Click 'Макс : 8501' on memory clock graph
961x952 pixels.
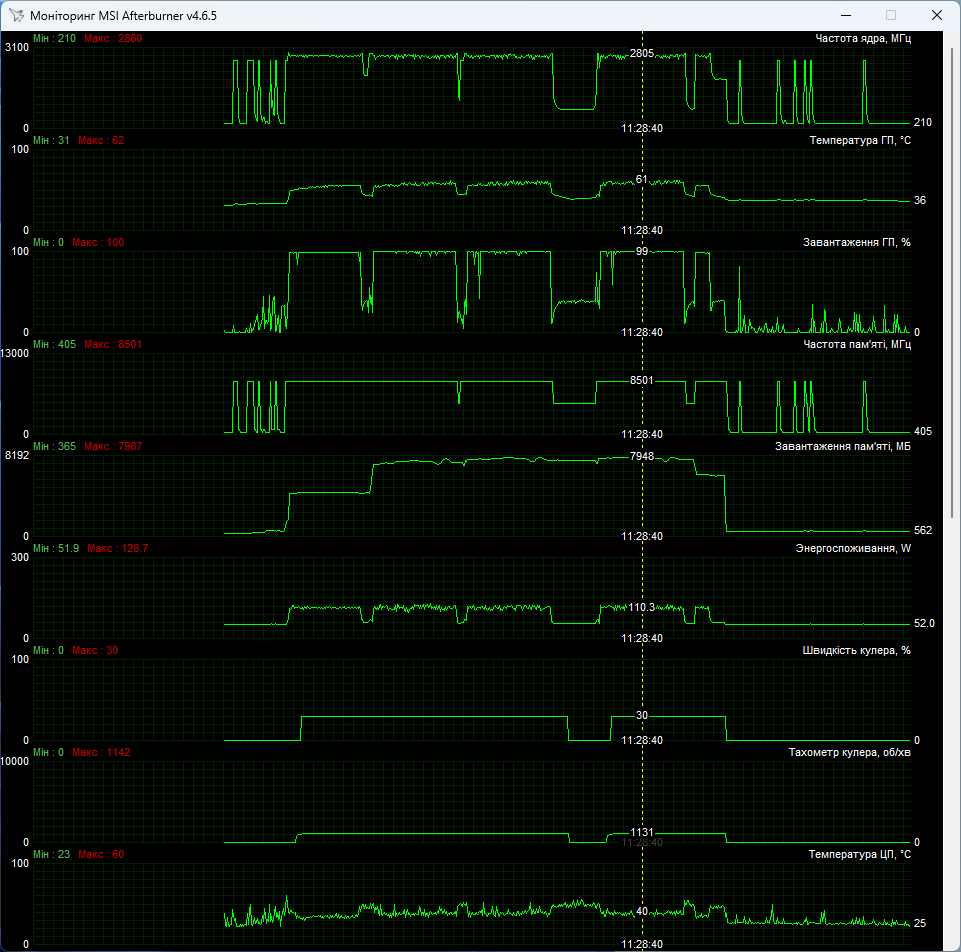tap(113, 345)
